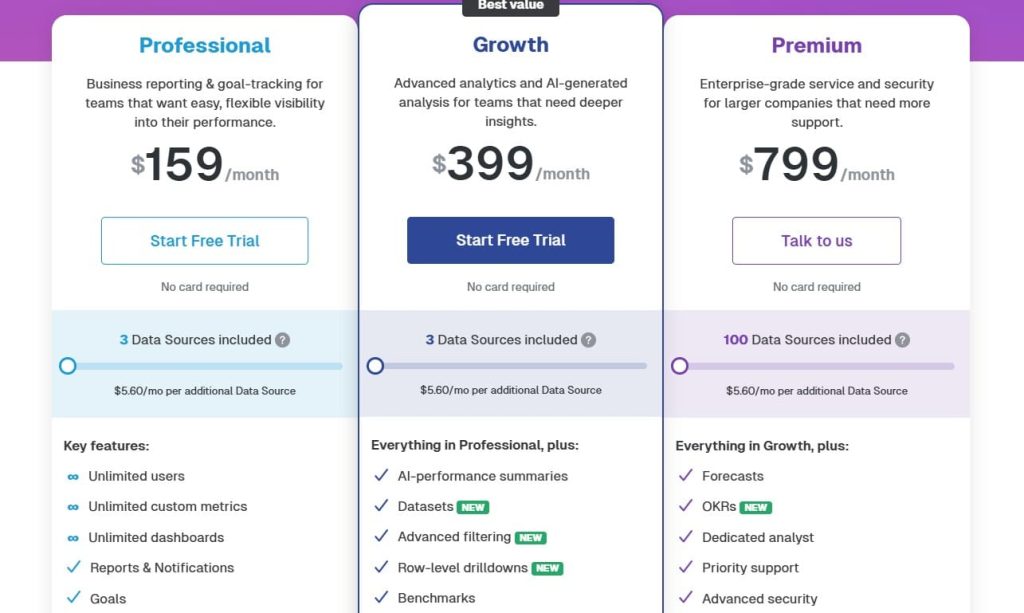
Task: Click help icon beside Professional Data Sources
Action: [283, 340]
